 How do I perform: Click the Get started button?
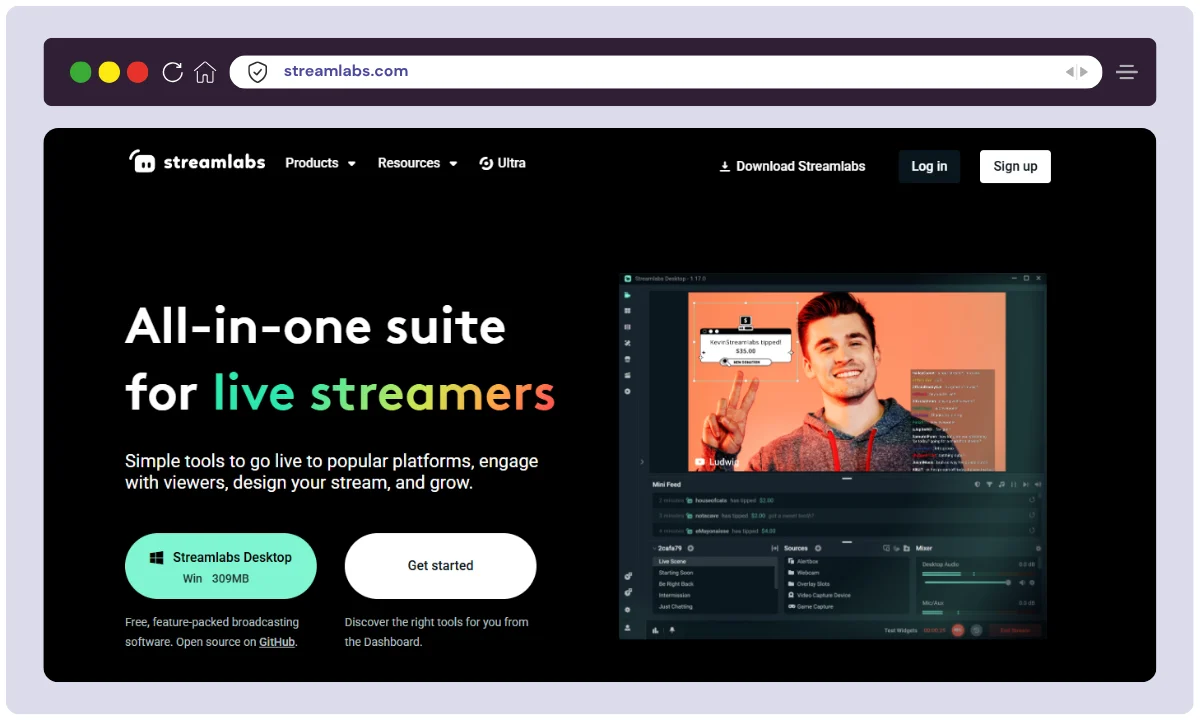[x=440, y=566]
